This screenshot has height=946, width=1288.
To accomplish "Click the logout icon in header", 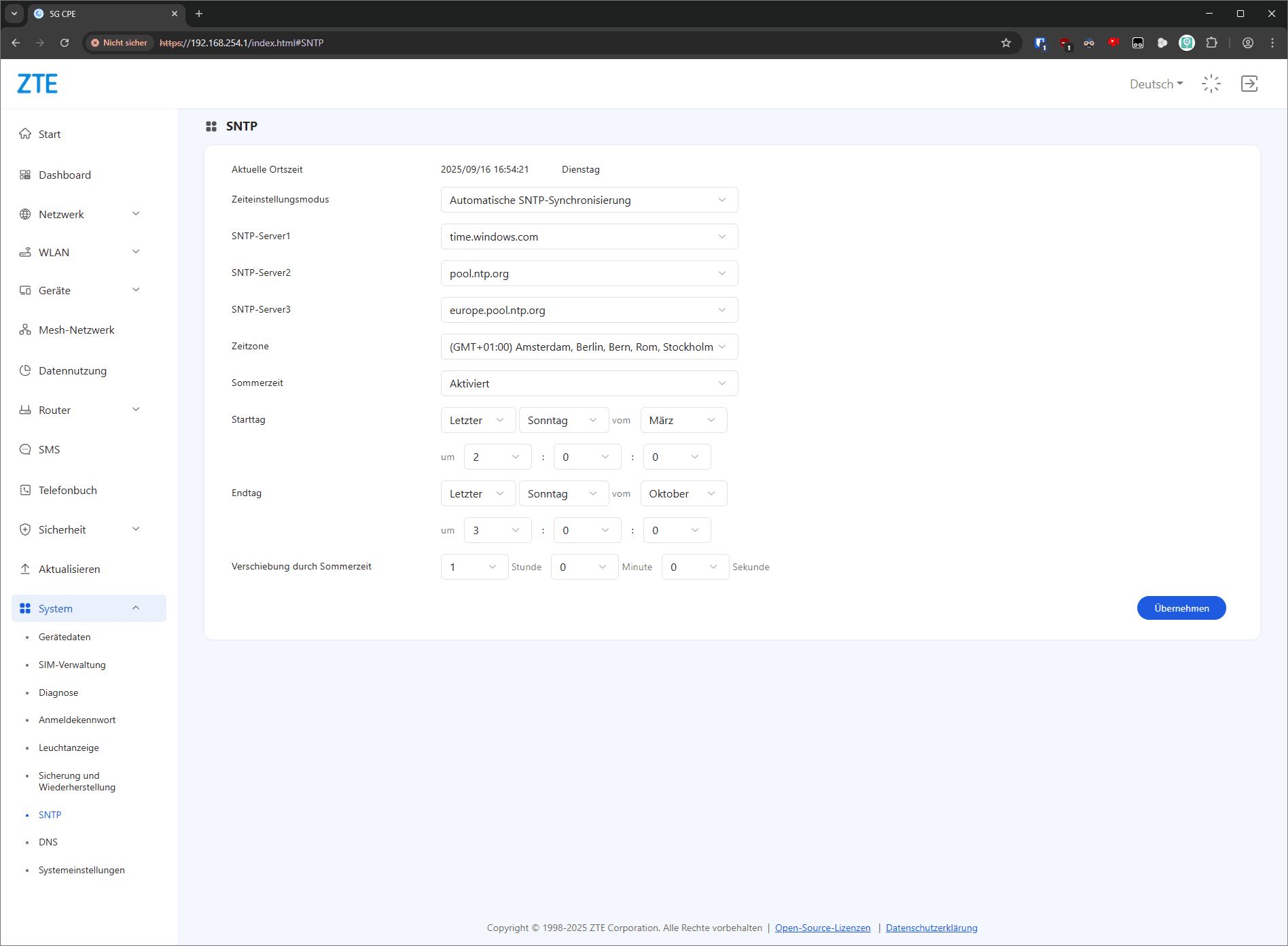I will [x=1249, y=84].
